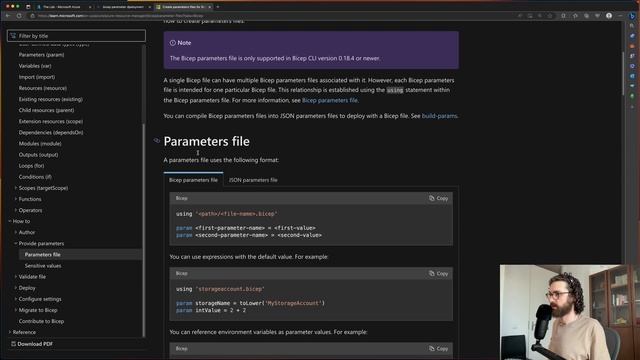Switch to the JSON parameters file tab

(253, 180)
